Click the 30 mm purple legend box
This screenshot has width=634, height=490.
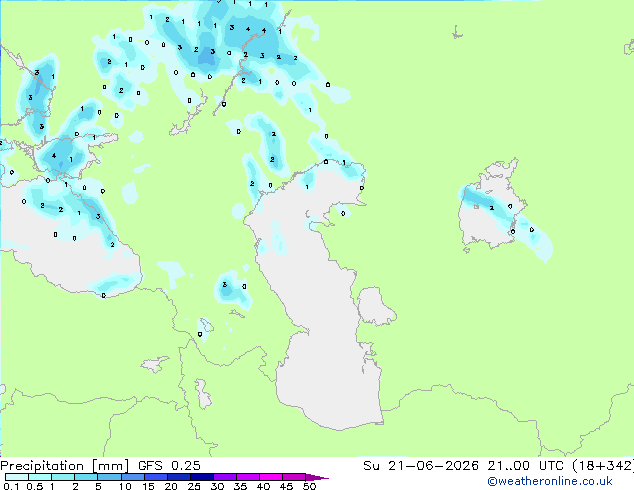click(x=225, y=477)
